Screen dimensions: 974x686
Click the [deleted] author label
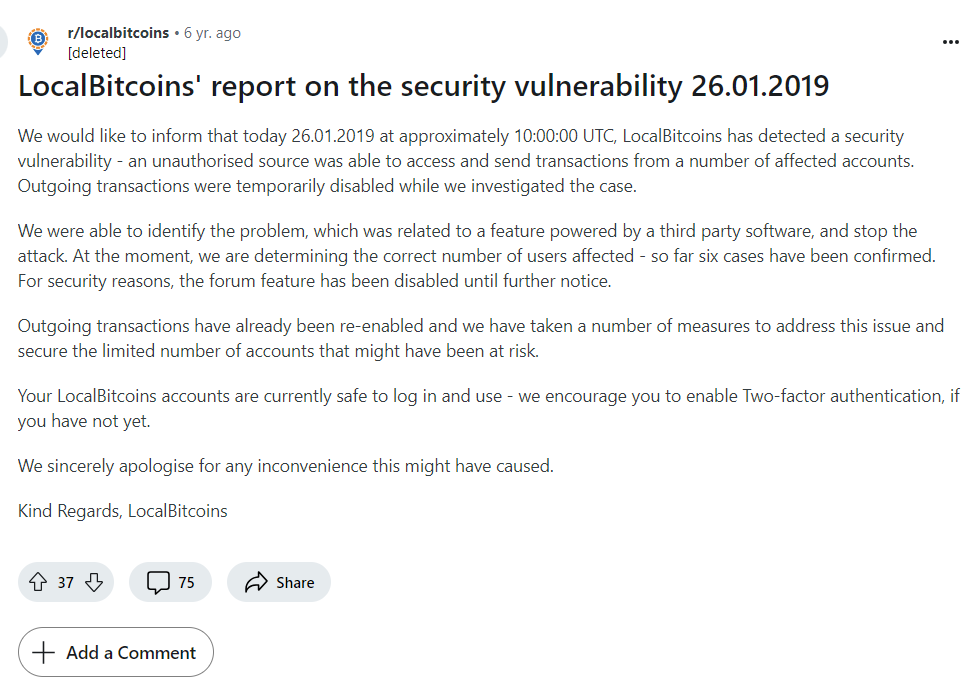click(x=97, y=53)
